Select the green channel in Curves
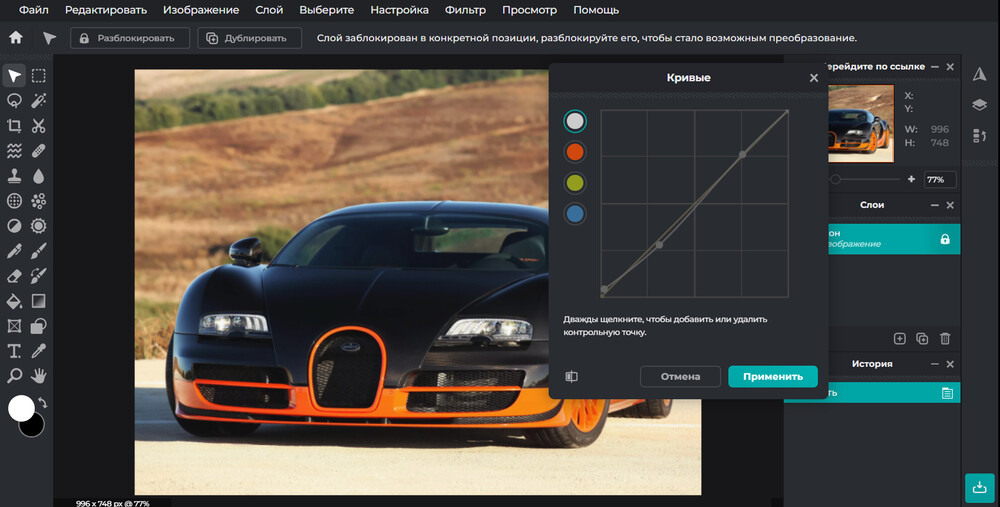The width and height of the screenshot is (1000, 507). 575,183
